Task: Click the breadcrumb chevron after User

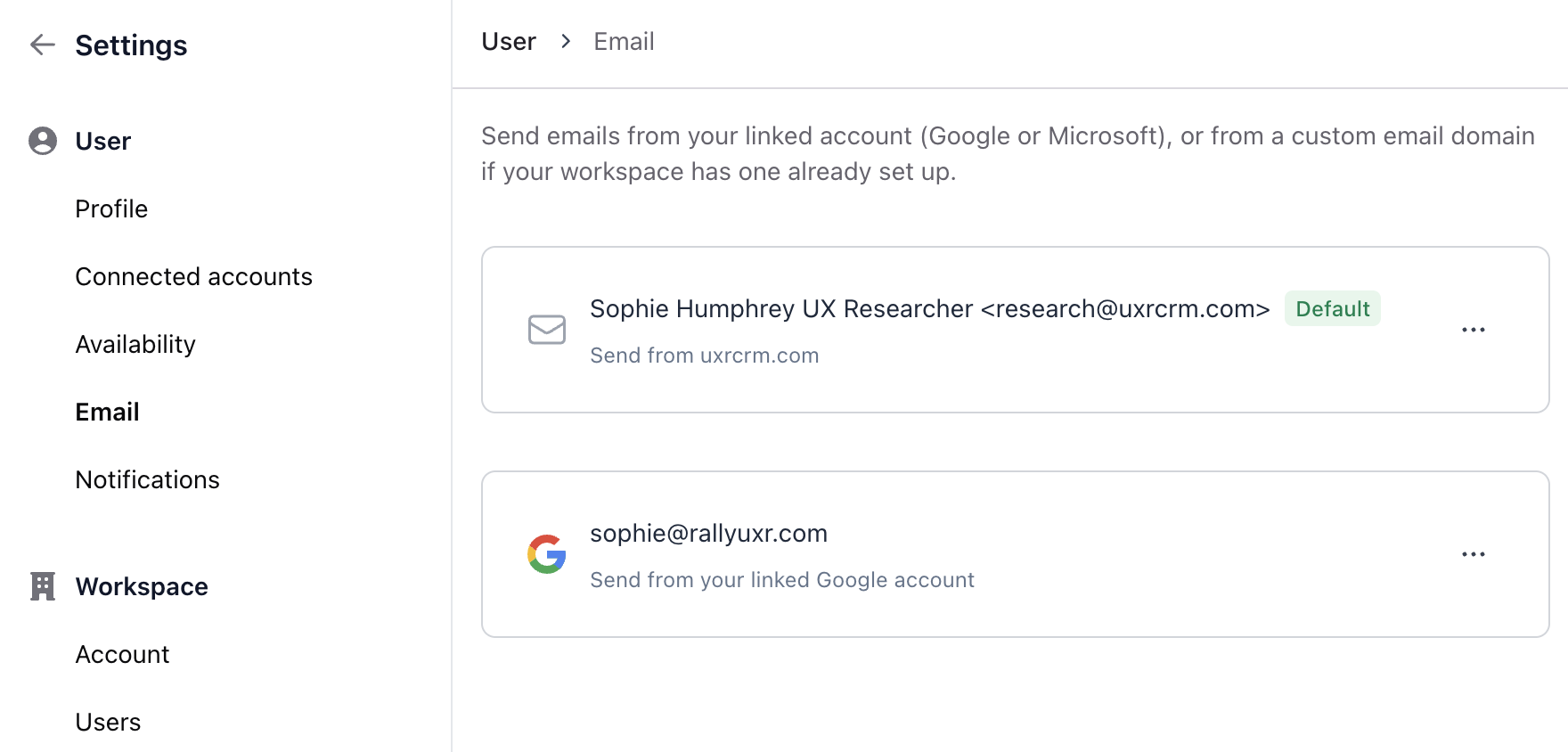Action: (566, 42)
